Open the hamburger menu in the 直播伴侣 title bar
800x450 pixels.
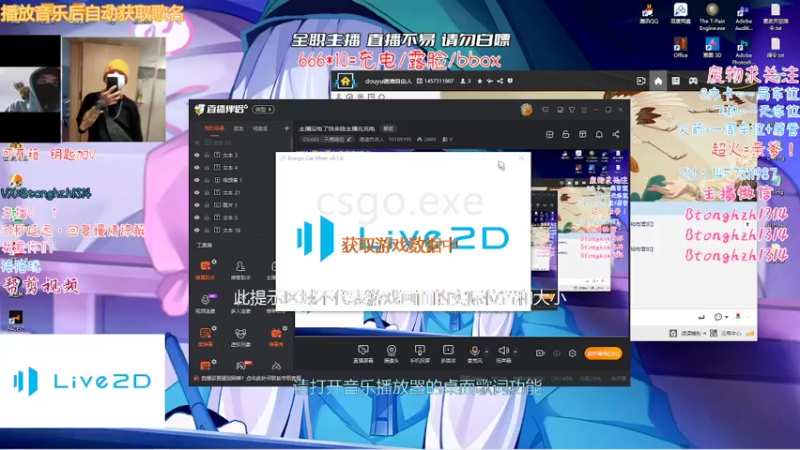(584, 110)
